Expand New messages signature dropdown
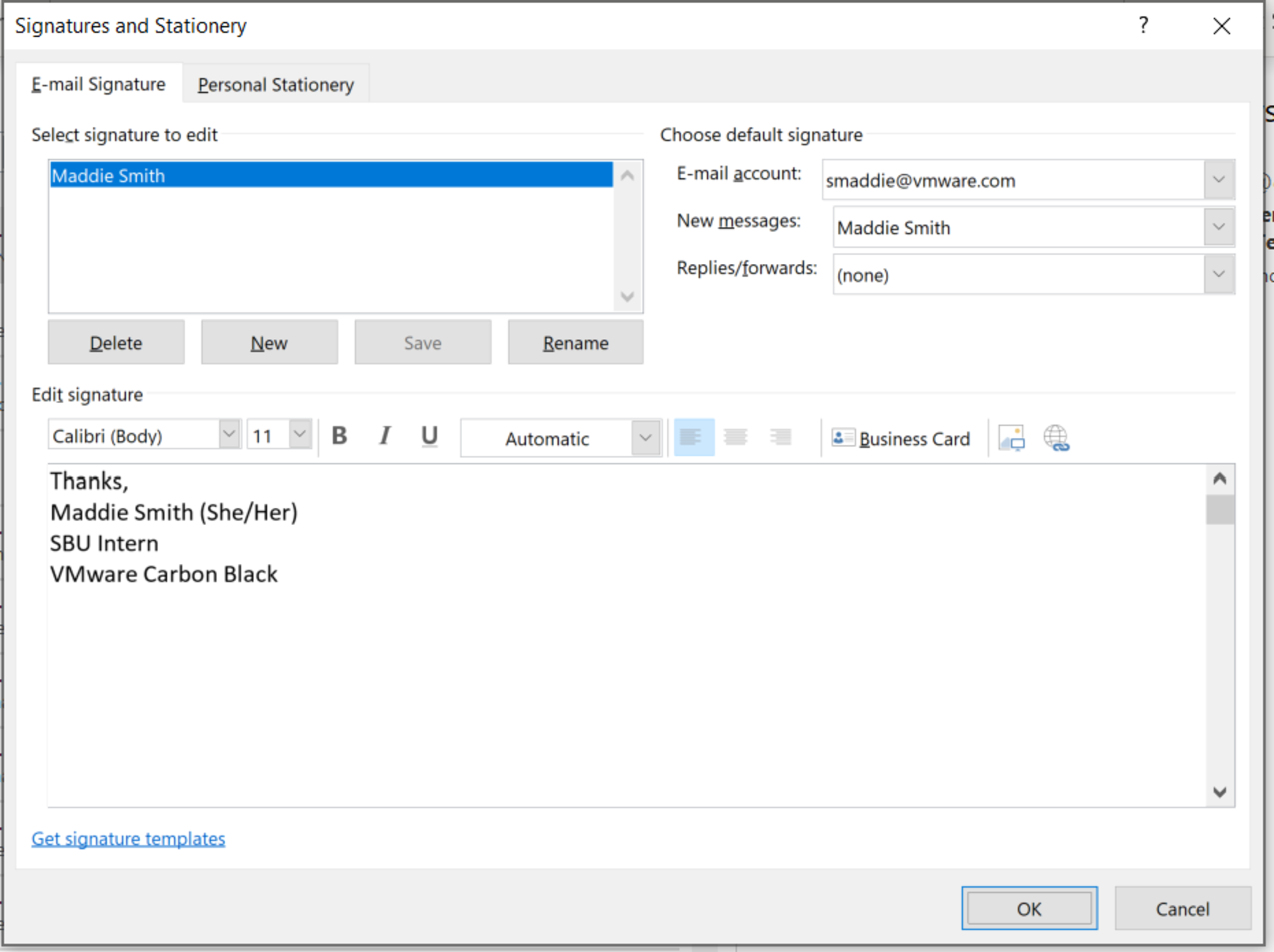The width and height of the screenshot is (1274, 952). click(x=1218, y=227)
